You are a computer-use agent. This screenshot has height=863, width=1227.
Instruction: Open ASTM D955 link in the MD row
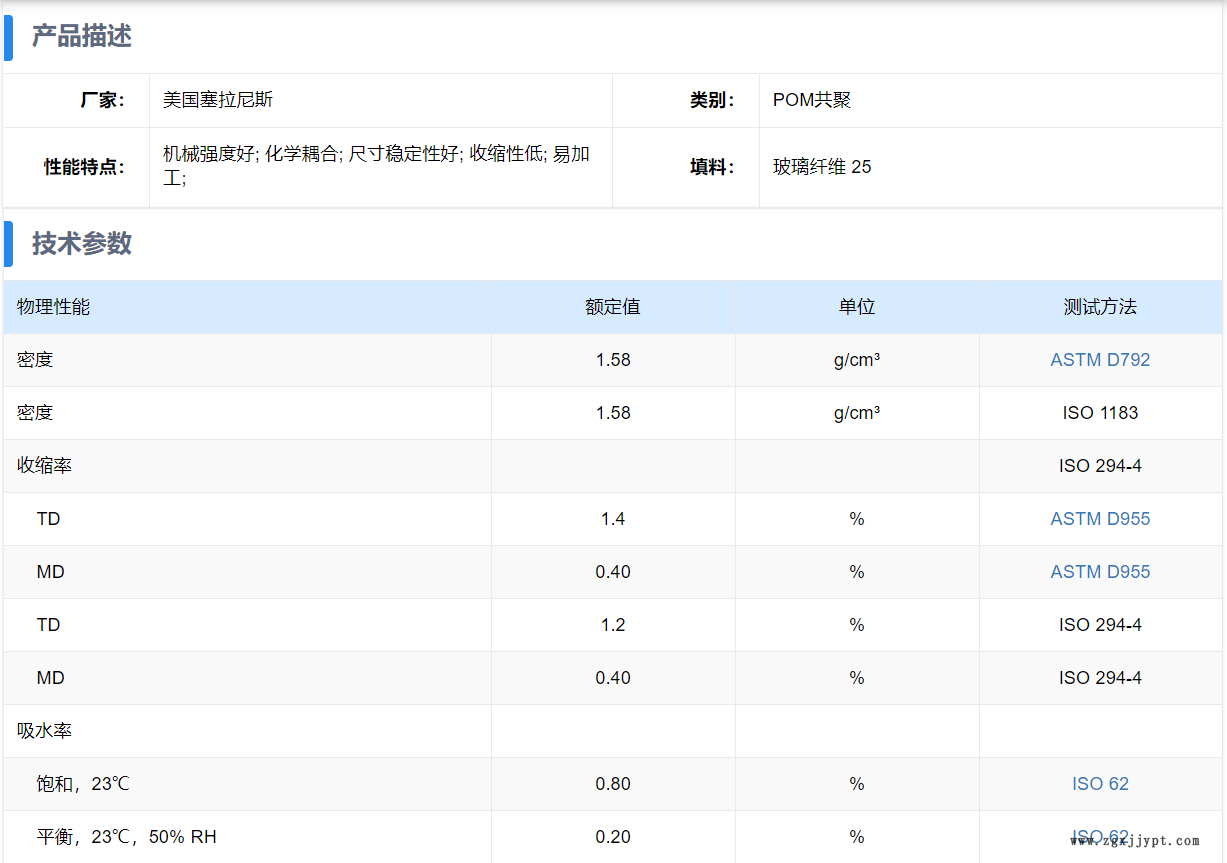click(x=1100, y=572)
